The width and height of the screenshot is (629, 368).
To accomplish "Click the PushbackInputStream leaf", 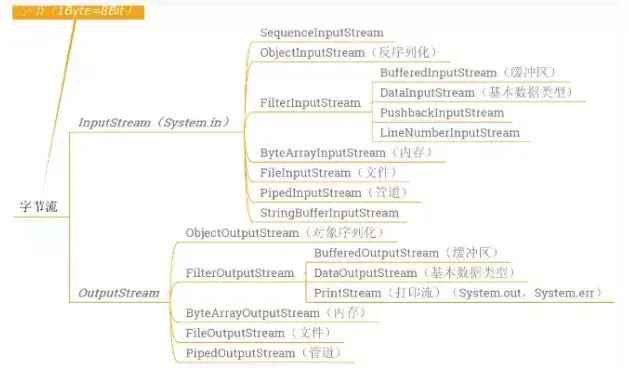I will [442, 113].
